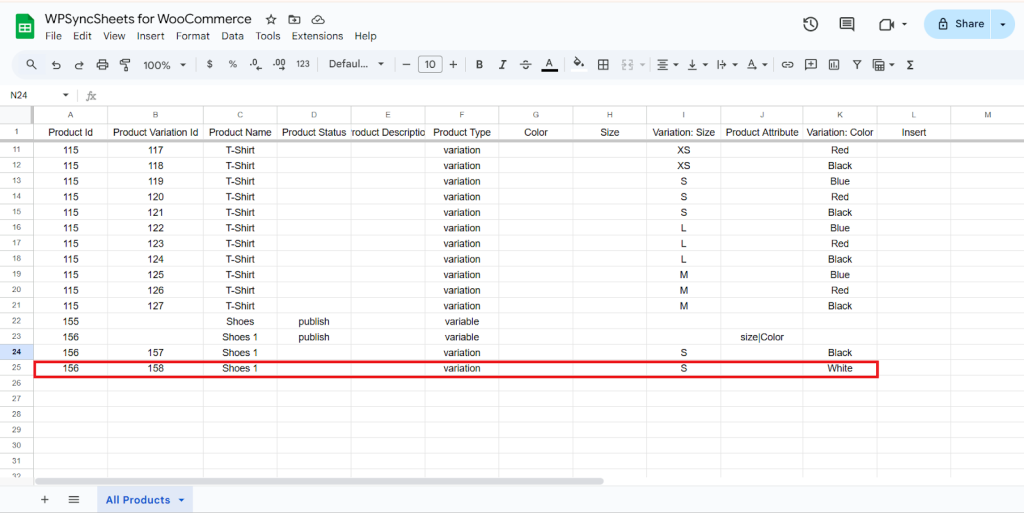Click the horizontal scrollbar
The width and height of the screenshot is (1024, 513).
pyautogui.click(x=319, y=482)
